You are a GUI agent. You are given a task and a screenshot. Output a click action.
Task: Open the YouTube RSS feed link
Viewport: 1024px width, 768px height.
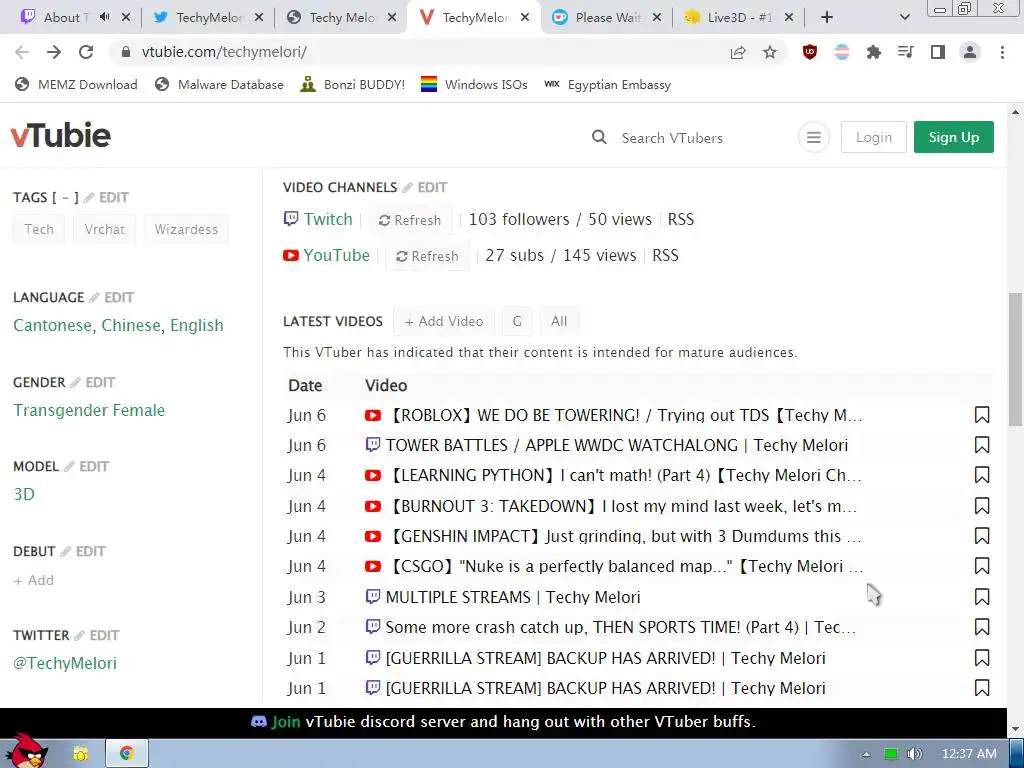tap(665, 255)
